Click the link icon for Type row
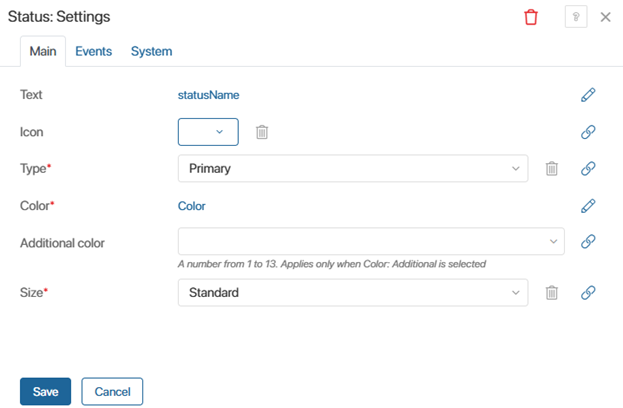 (x=588, y=168)
